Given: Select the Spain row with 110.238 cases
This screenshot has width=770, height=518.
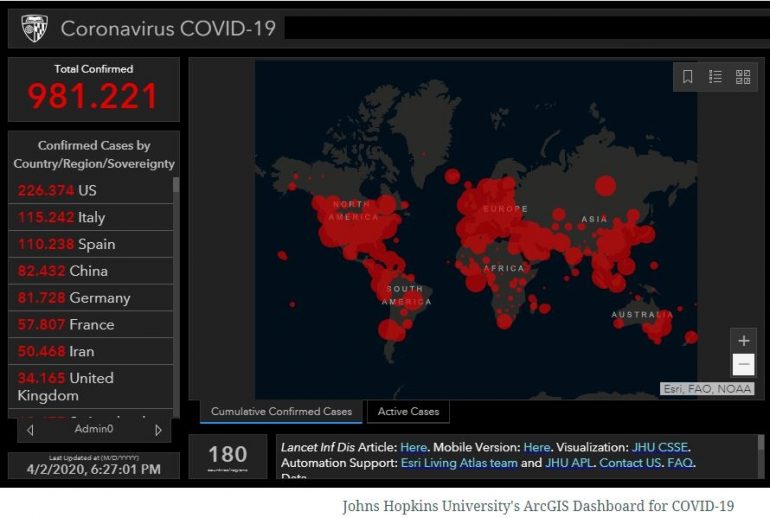Looking at the screenshot, I should click(x=91, y=244).
